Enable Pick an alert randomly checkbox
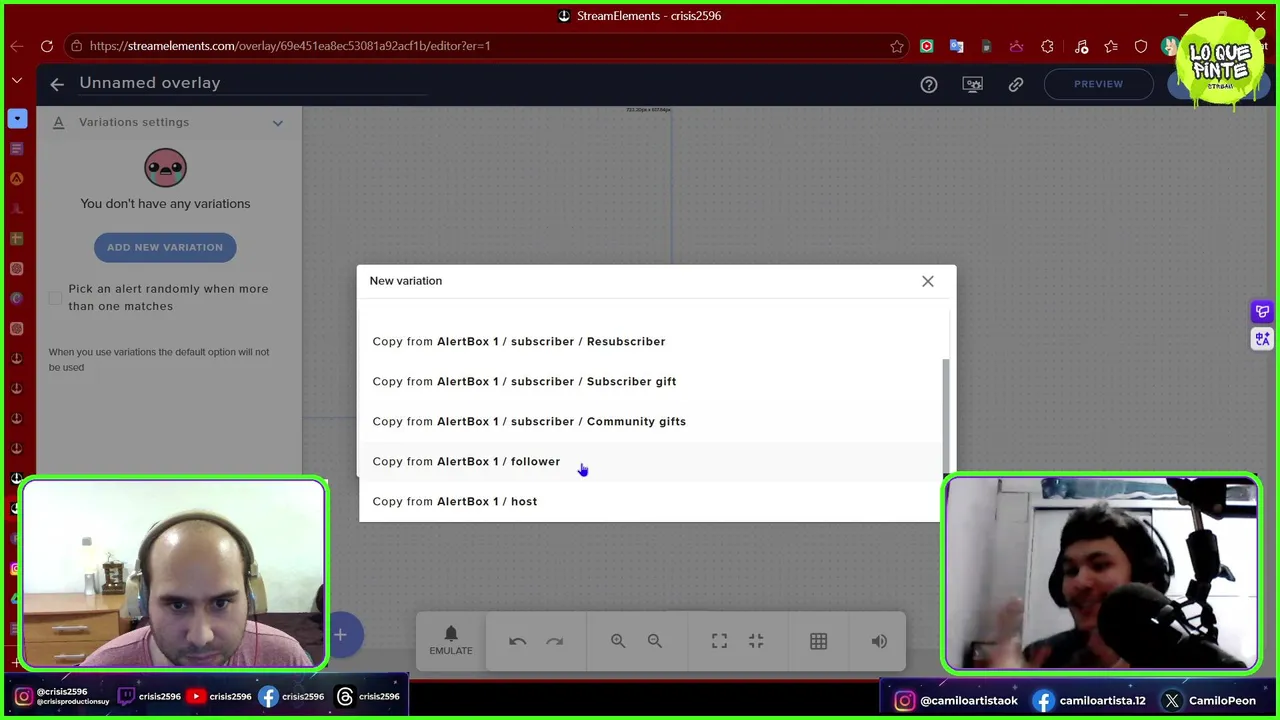Image resolution: width=1280 pixels, height=720 pixels. (55, 298)
